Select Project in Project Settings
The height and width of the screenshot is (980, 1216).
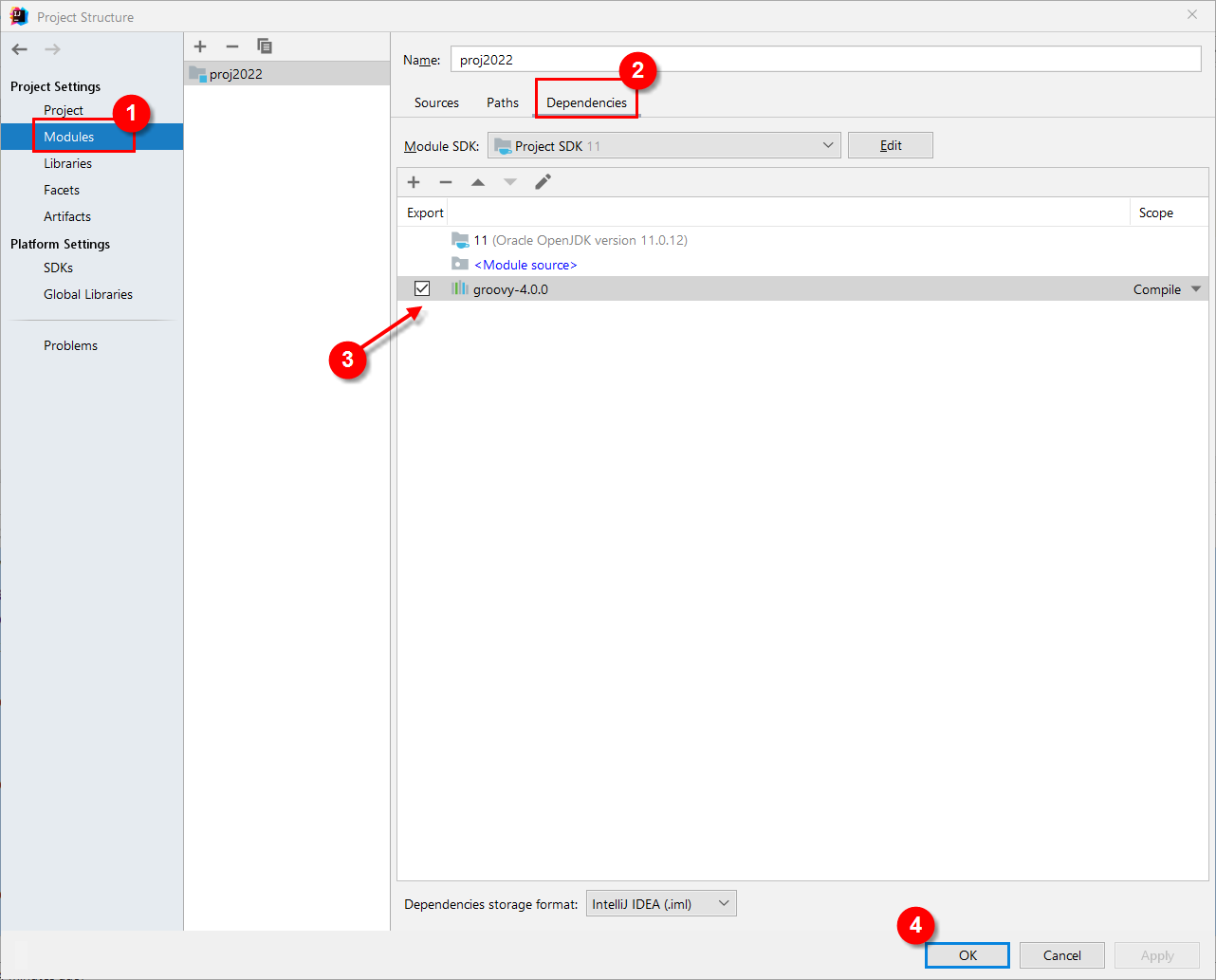pos(64,110)
